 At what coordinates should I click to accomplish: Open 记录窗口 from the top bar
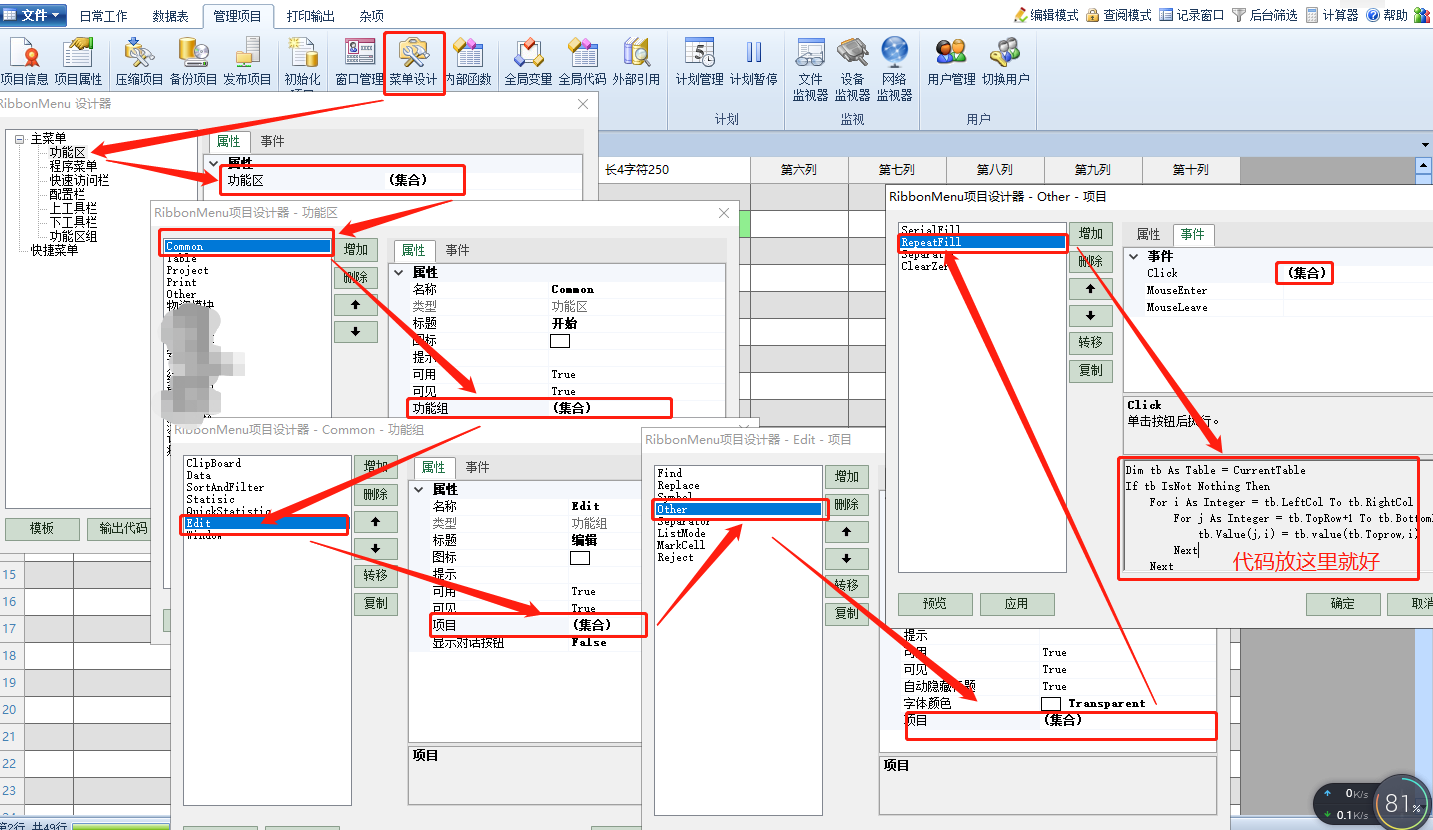1192,15
